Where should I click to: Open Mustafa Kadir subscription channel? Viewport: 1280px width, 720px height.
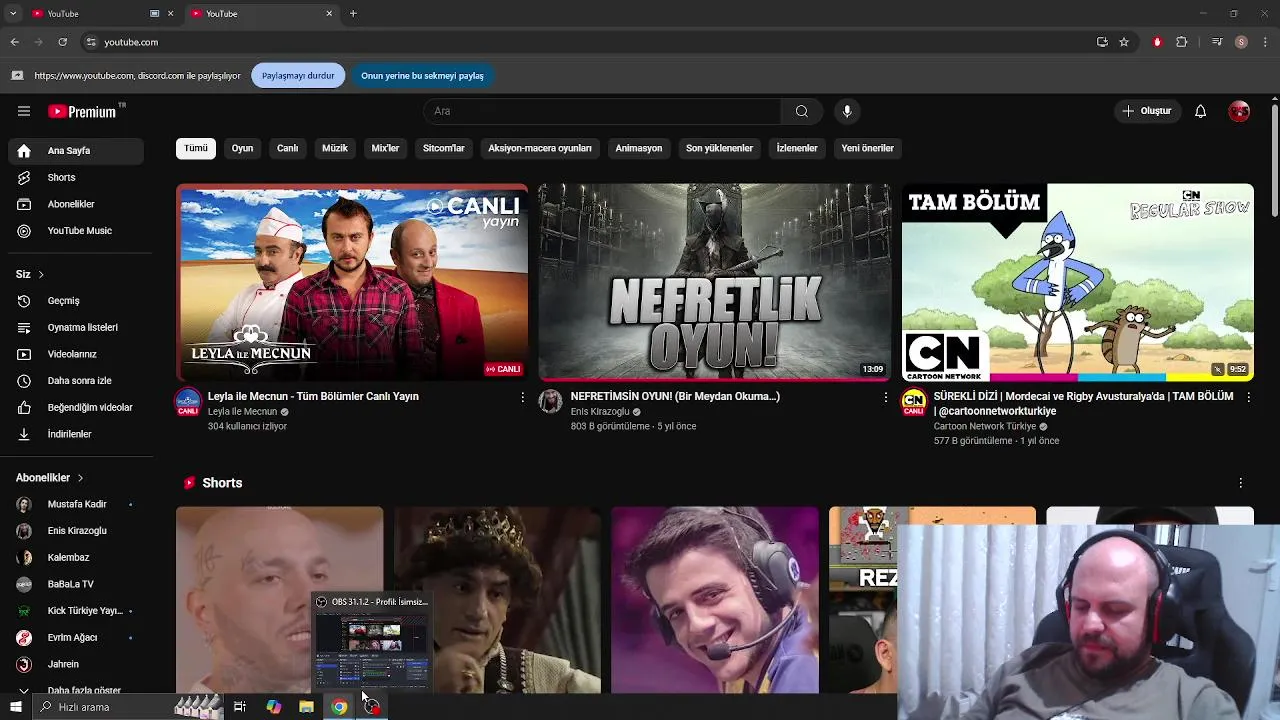click(76, 504)
